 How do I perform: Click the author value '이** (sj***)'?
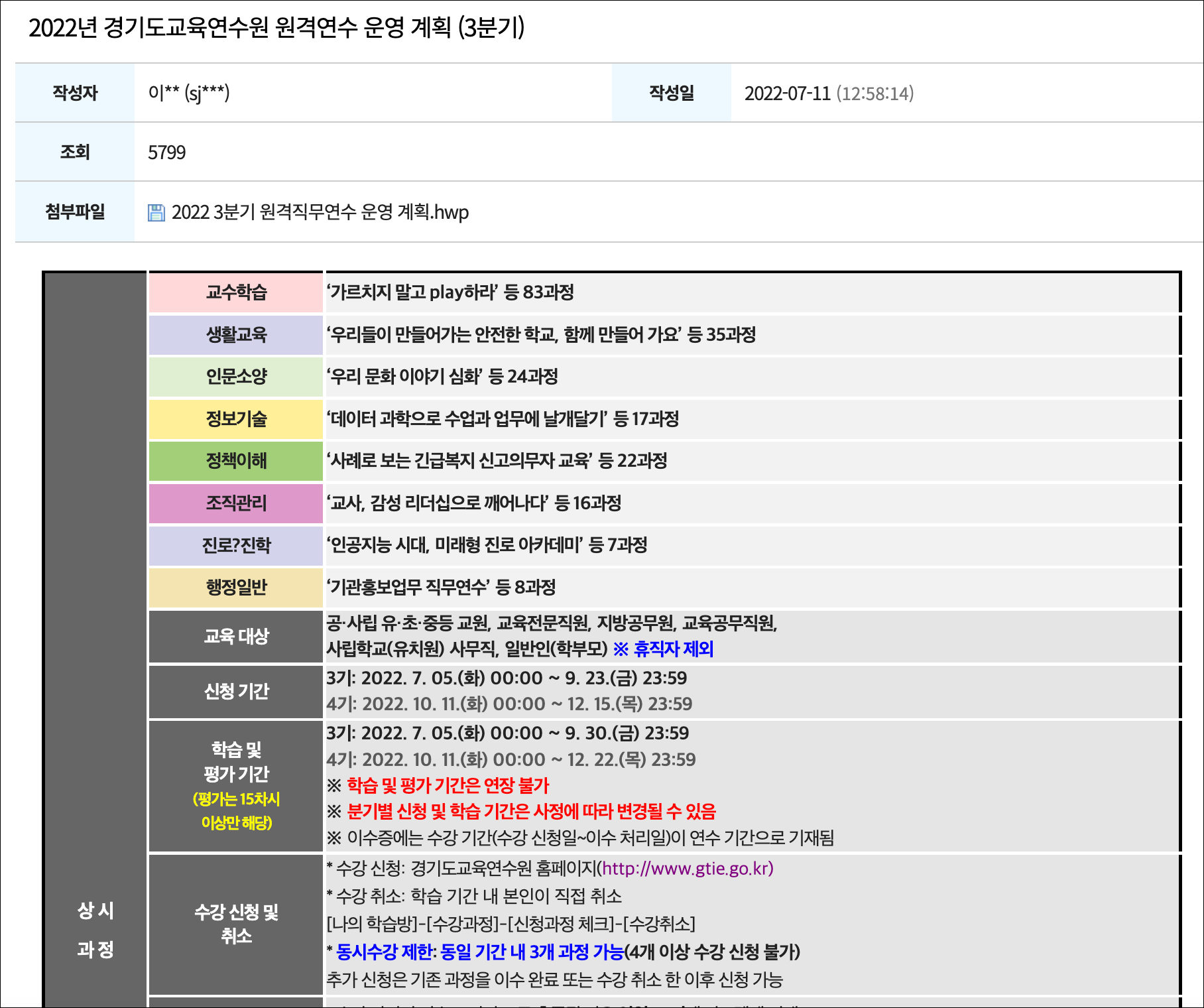coord(189,93)
